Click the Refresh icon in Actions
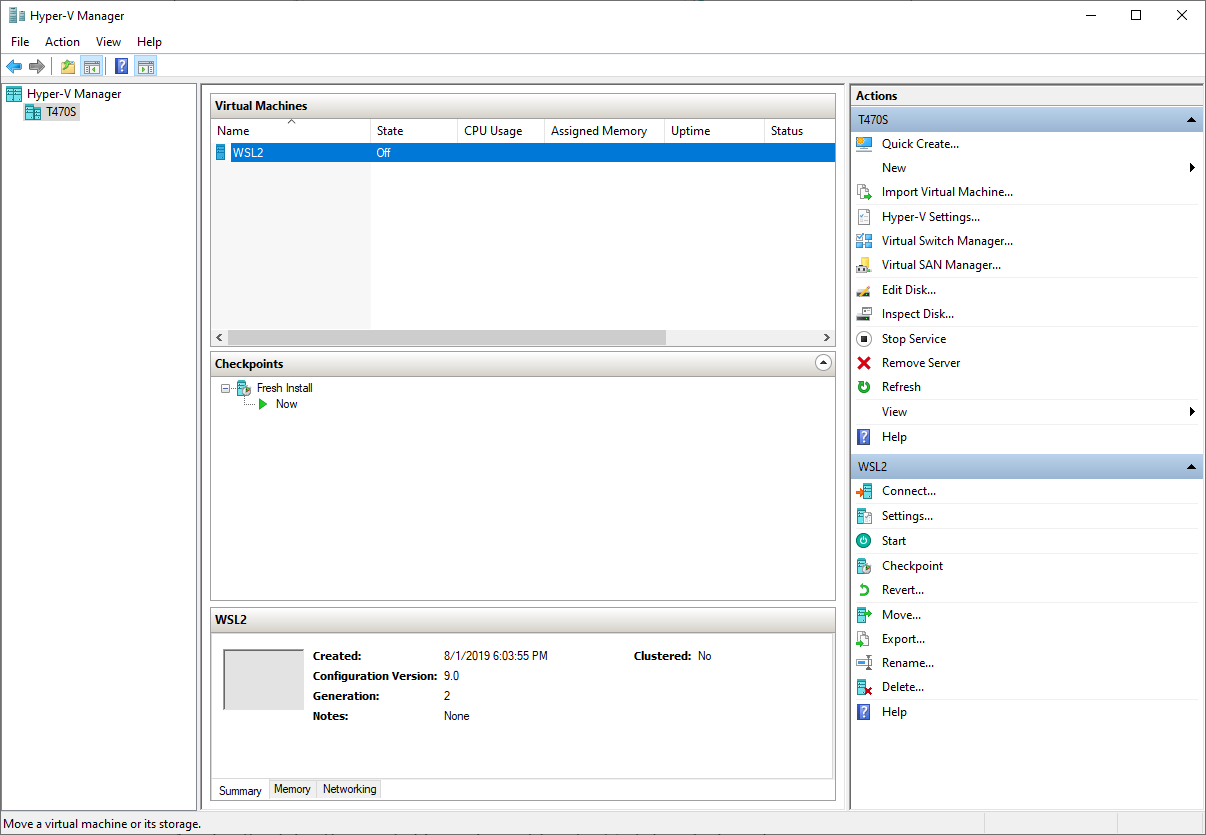This screenshot has width=1206, height=835. pos(864,387)
